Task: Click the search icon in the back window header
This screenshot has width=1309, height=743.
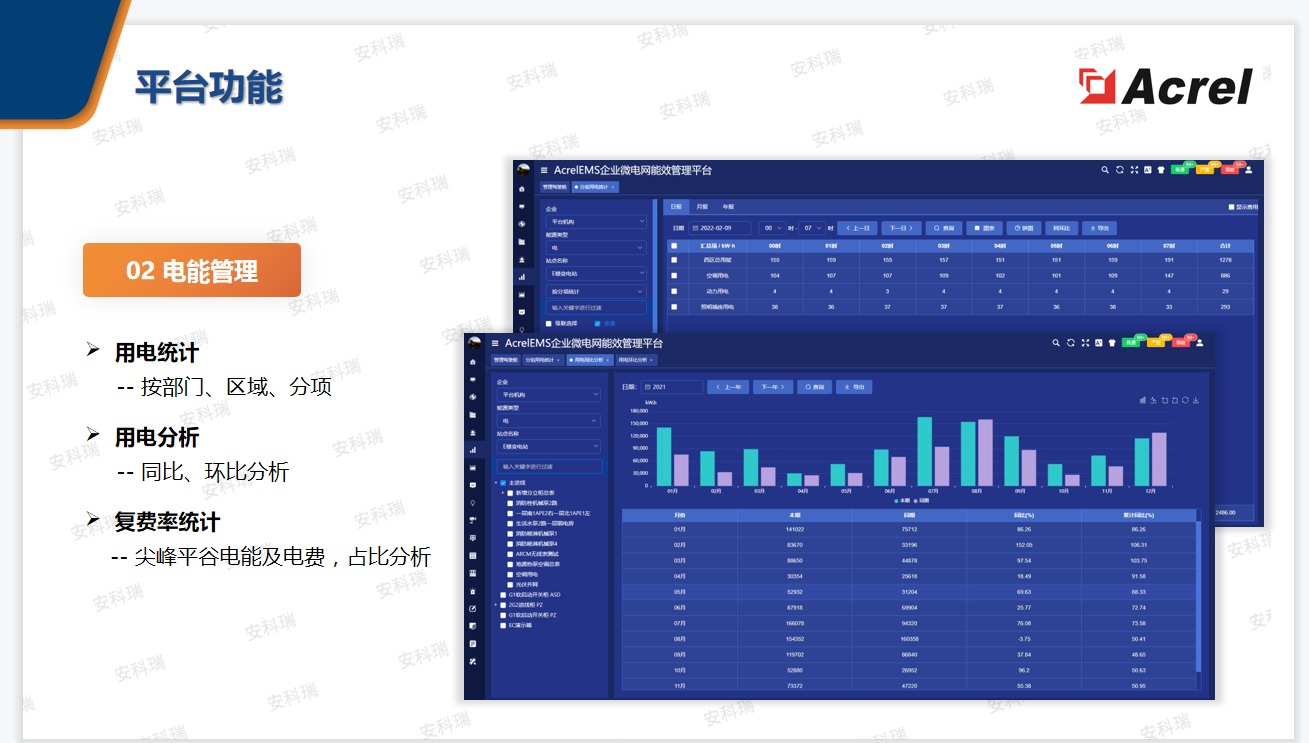Action: click(x=1105, y=170)
